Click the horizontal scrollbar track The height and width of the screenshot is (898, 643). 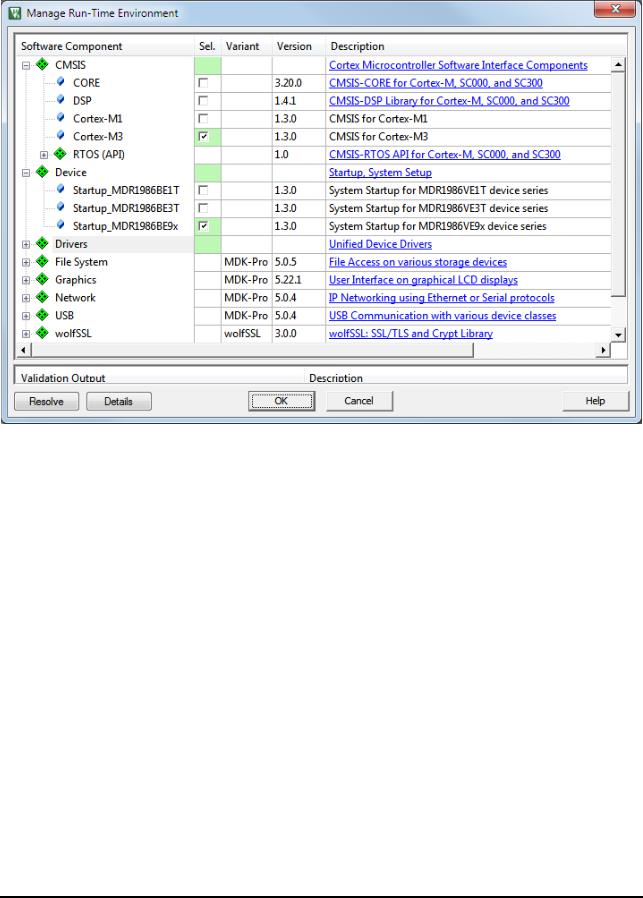coord(537,350)
